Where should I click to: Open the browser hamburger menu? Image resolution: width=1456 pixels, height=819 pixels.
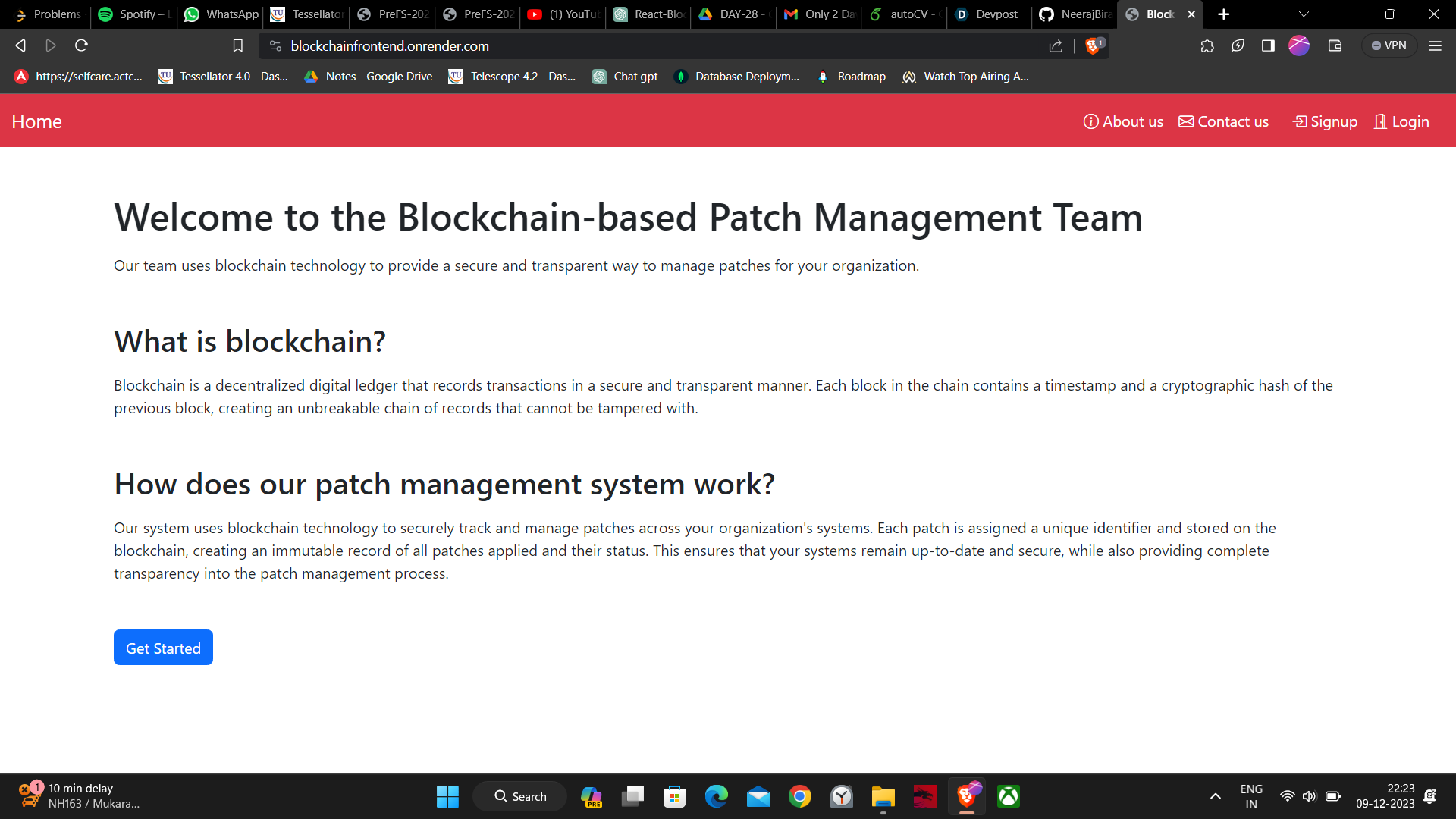click(1435, 46)
